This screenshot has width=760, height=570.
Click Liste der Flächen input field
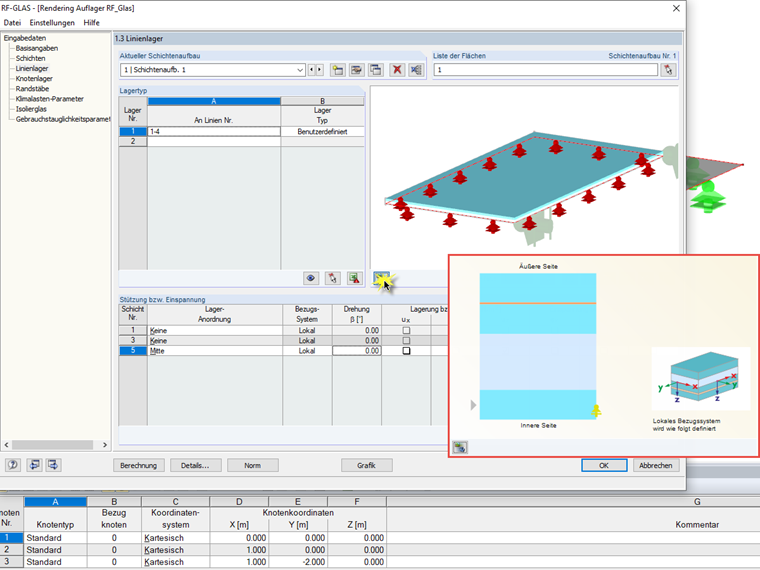[546, 70]
